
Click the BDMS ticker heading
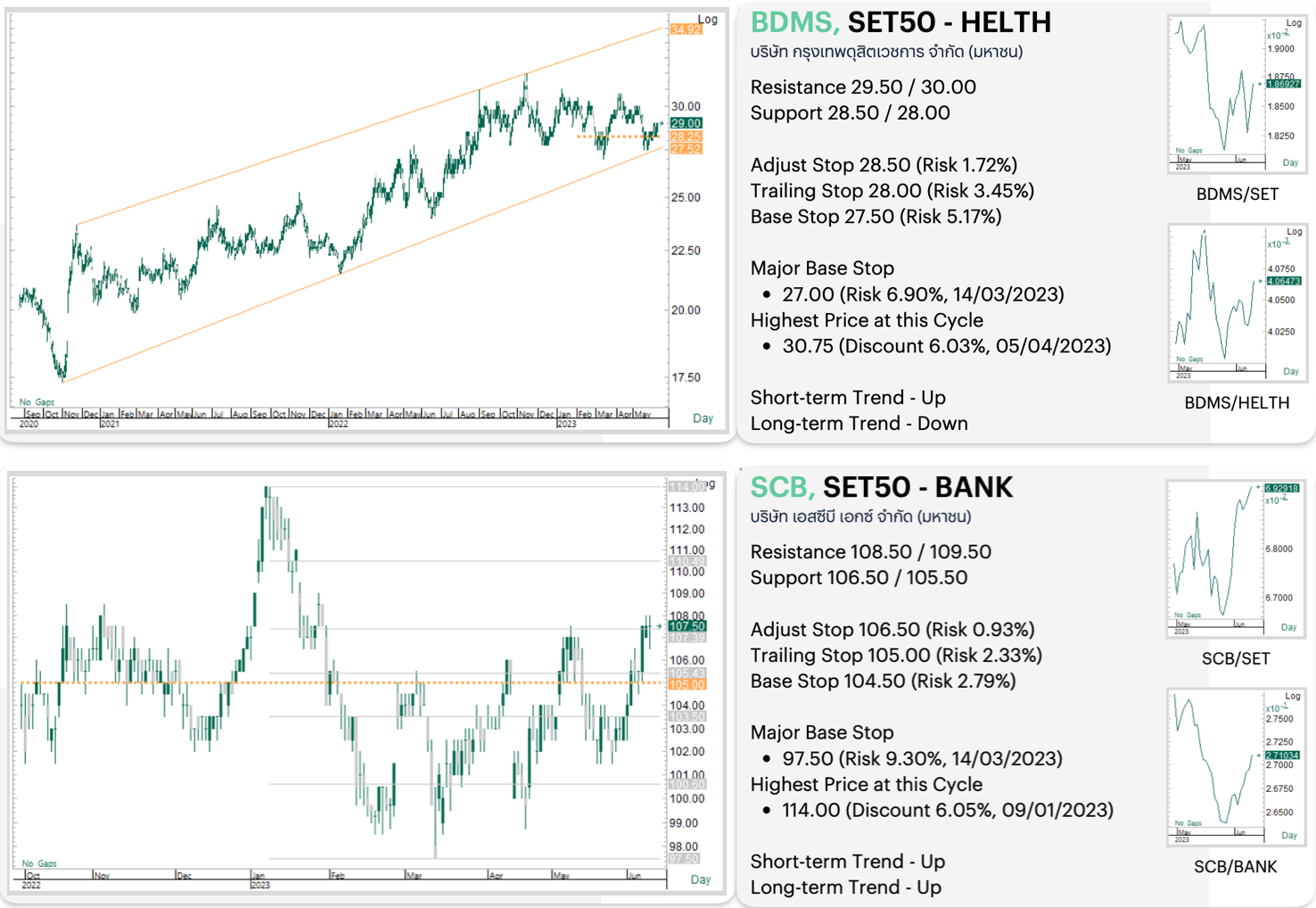794,22
